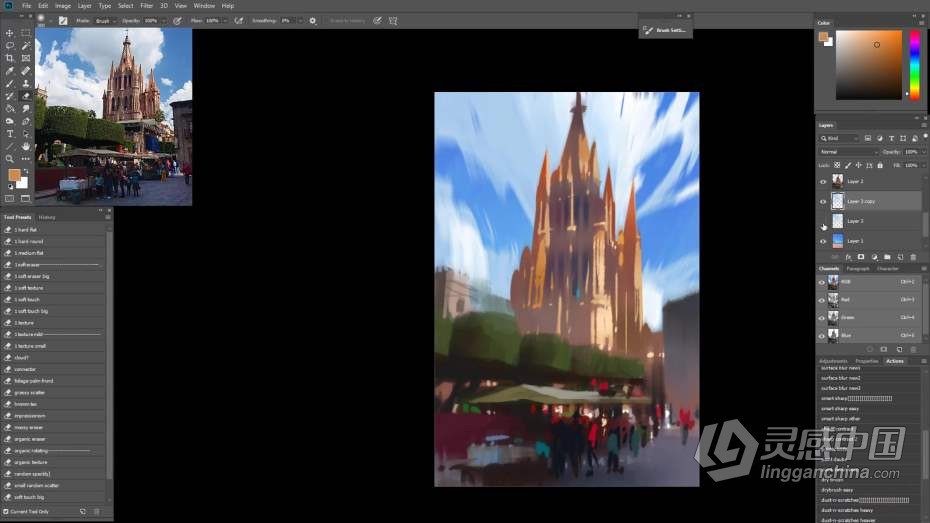
Task: Open Flow dropdown in options bar
Action: pos(225,21)
